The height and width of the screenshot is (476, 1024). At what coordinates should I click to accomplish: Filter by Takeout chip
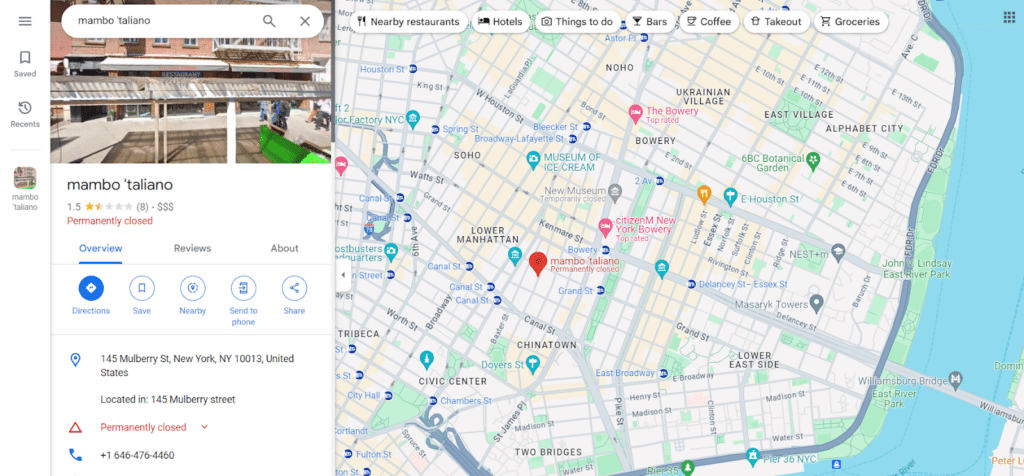(x=776, y=22)
